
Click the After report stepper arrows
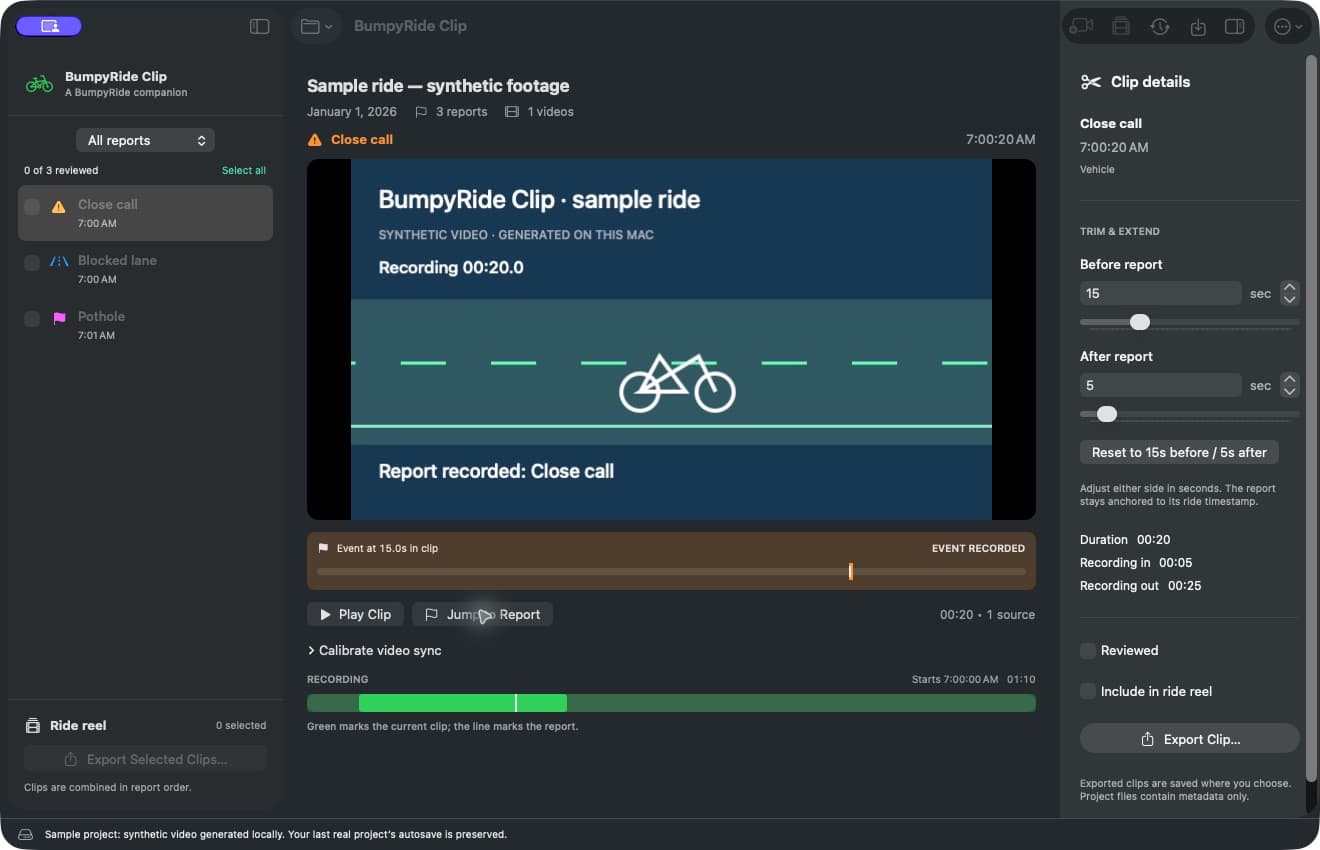click(1290, 385)
